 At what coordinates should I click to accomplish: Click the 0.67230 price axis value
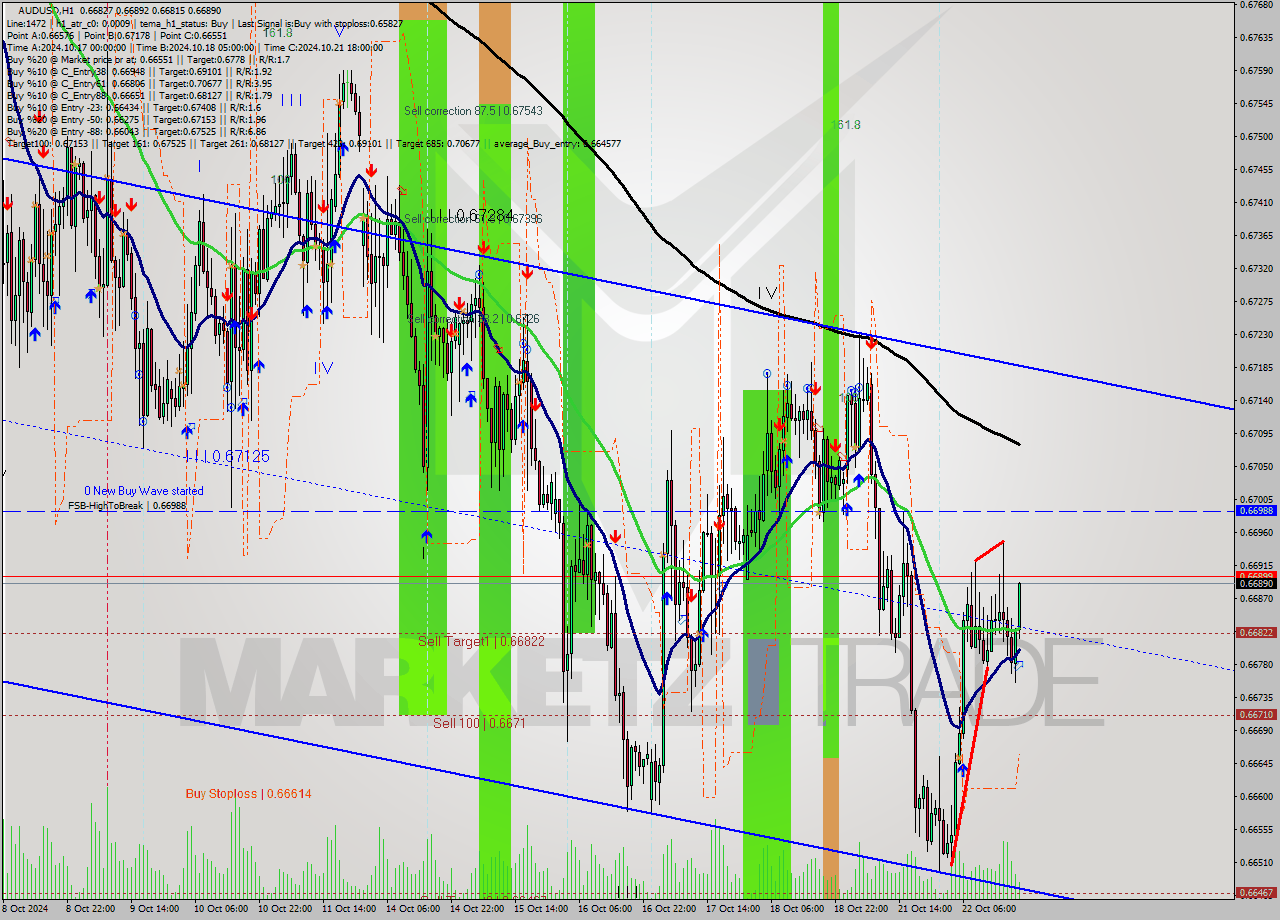click(x=1257, y=334)
